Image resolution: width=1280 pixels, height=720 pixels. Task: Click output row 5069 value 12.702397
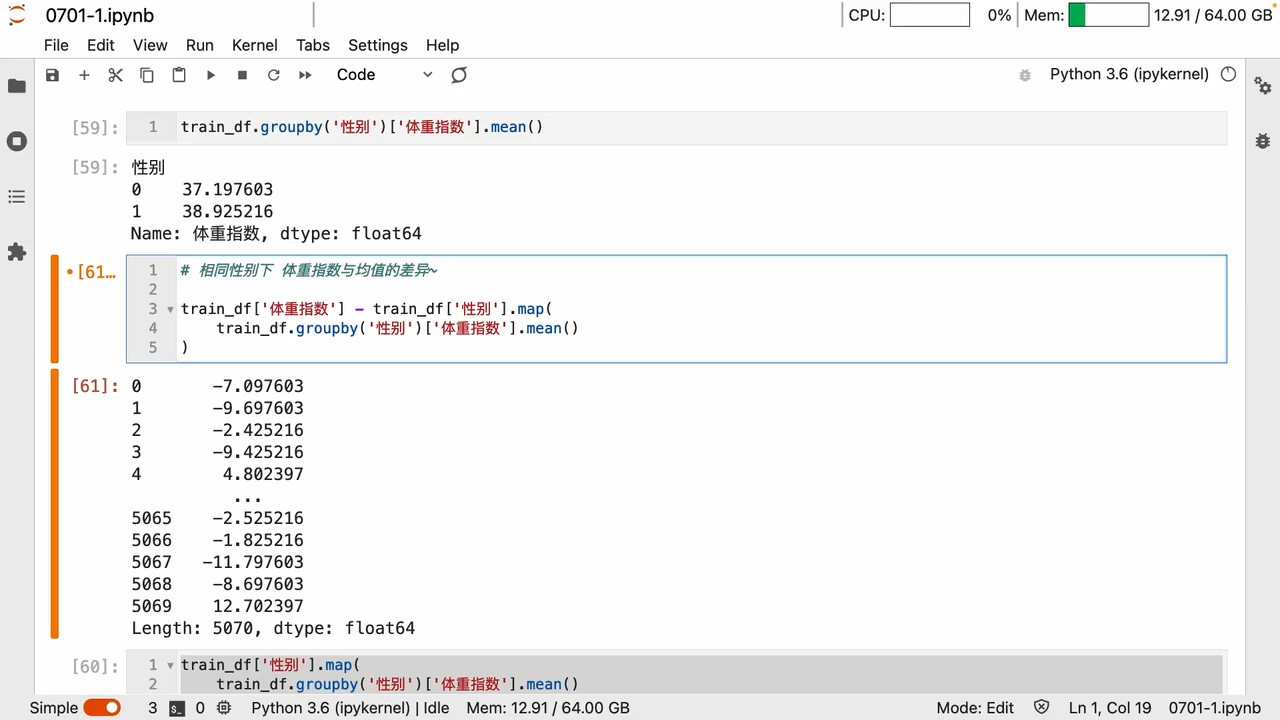click(258, 607)
